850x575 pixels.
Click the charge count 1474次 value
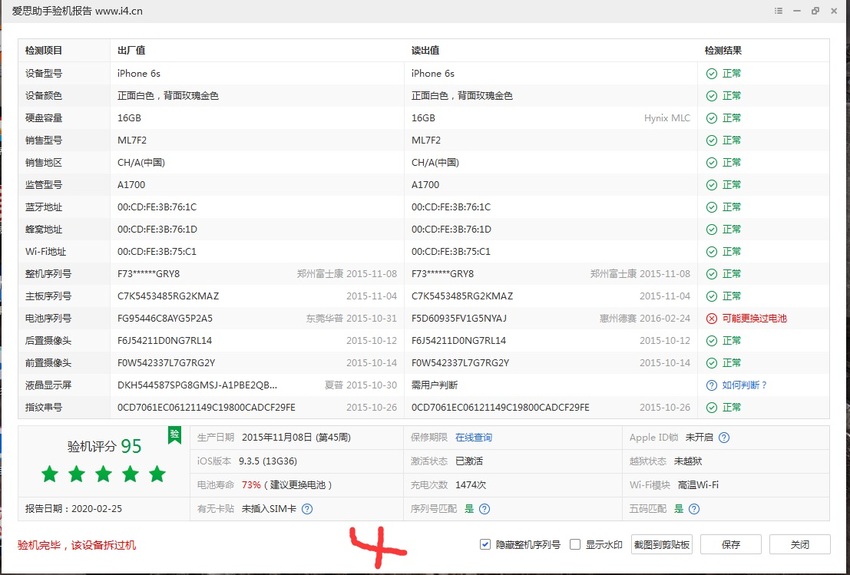[471, 485]
